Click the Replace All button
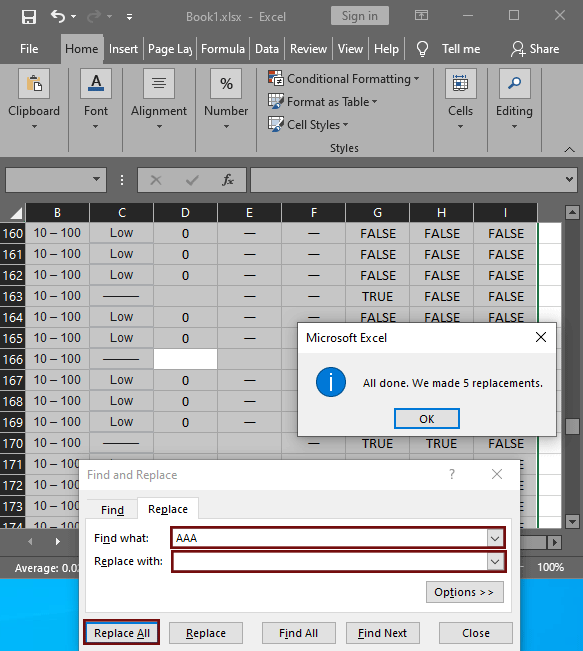Image resolution: width=583 pixels, height=651 pixels. [122, 633]
